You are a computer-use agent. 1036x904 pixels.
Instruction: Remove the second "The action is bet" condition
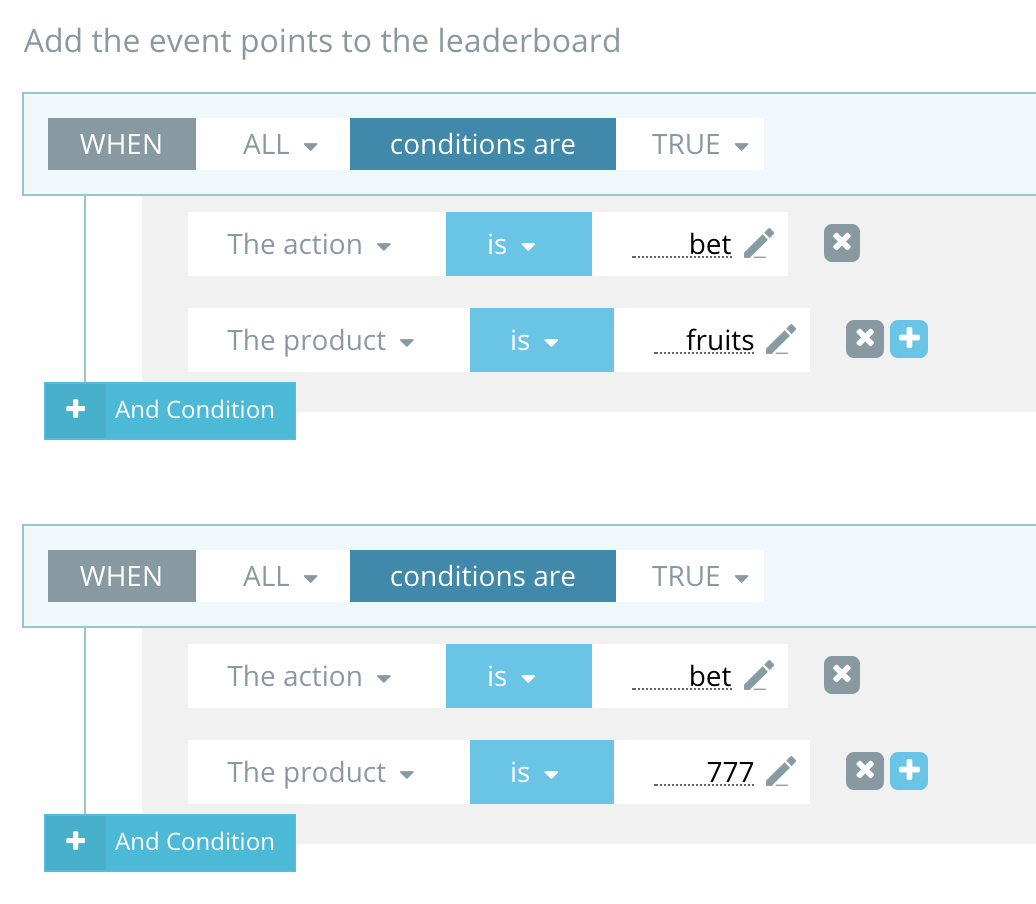[x=841, y=675]
